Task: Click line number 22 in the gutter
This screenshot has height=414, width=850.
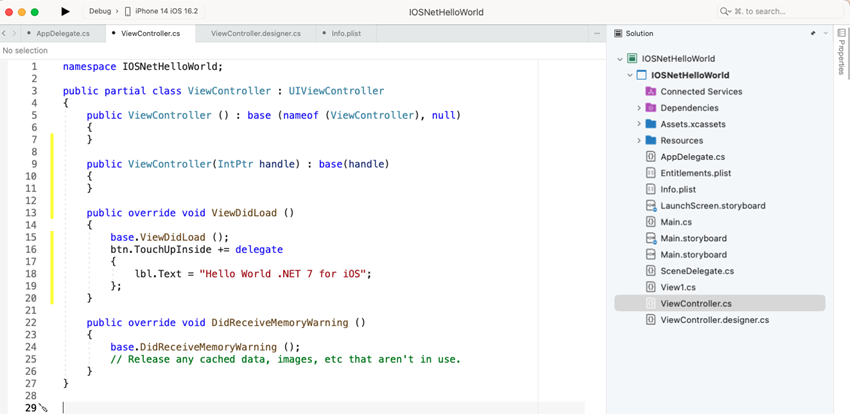Action: [31, 322]
